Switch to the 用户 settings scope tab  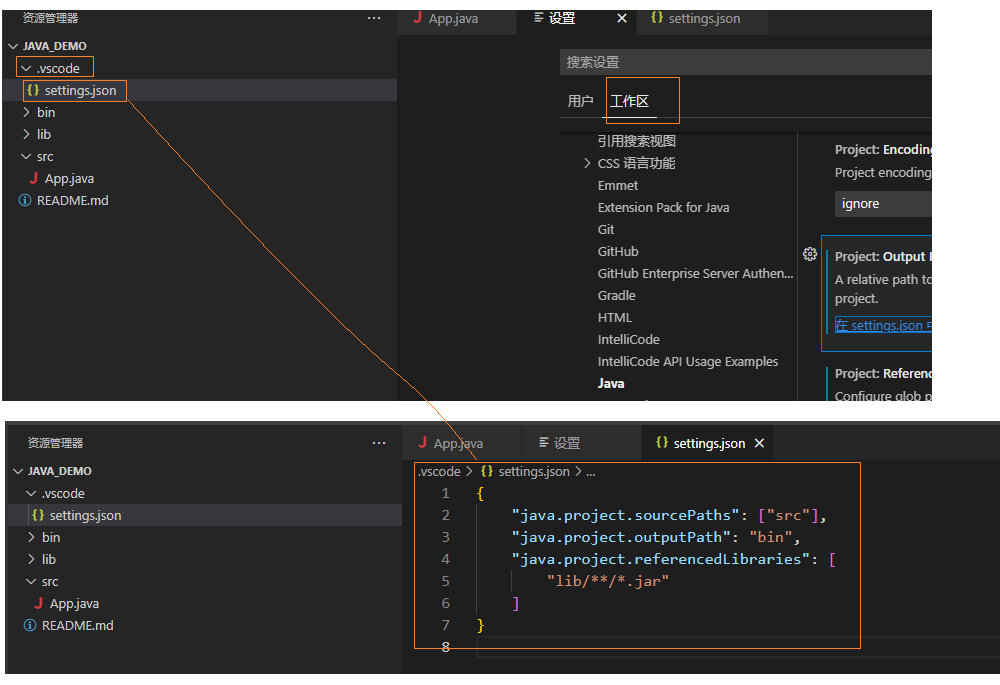pos(580,100)
